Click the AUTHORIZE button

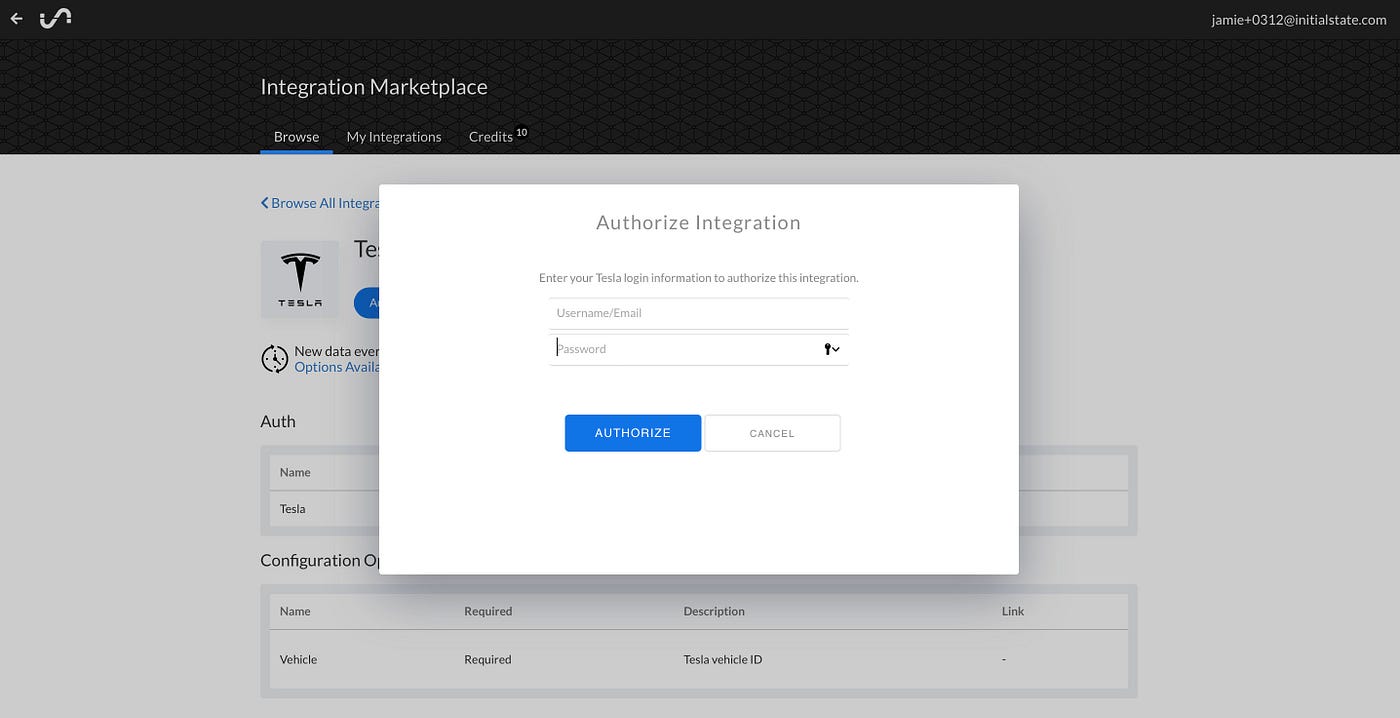633,433
